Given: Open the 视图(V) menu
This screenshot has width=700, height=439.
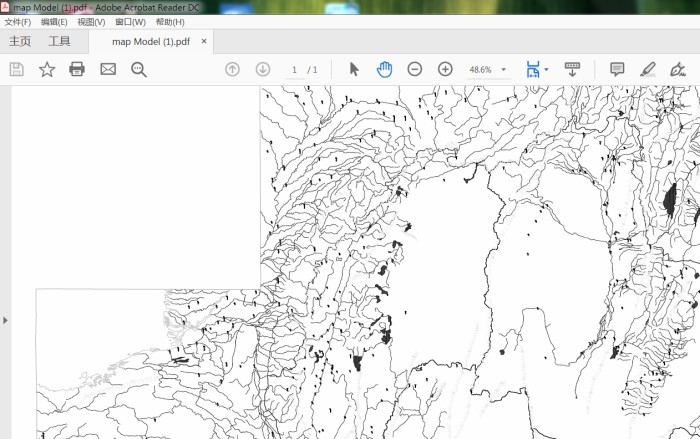Looking at the screenshot, I should [x=91, y=22].
